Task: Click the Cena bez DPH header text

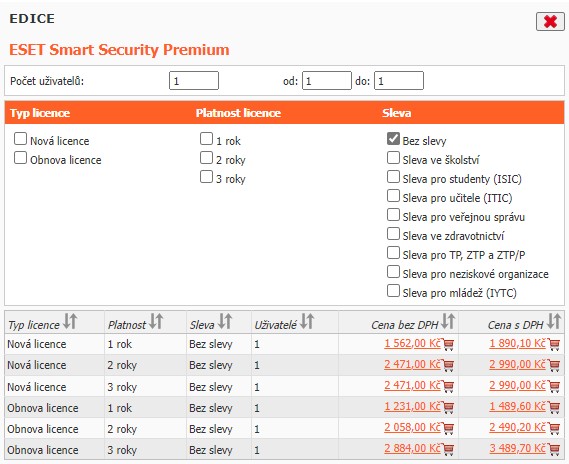Action: (405, 325)
